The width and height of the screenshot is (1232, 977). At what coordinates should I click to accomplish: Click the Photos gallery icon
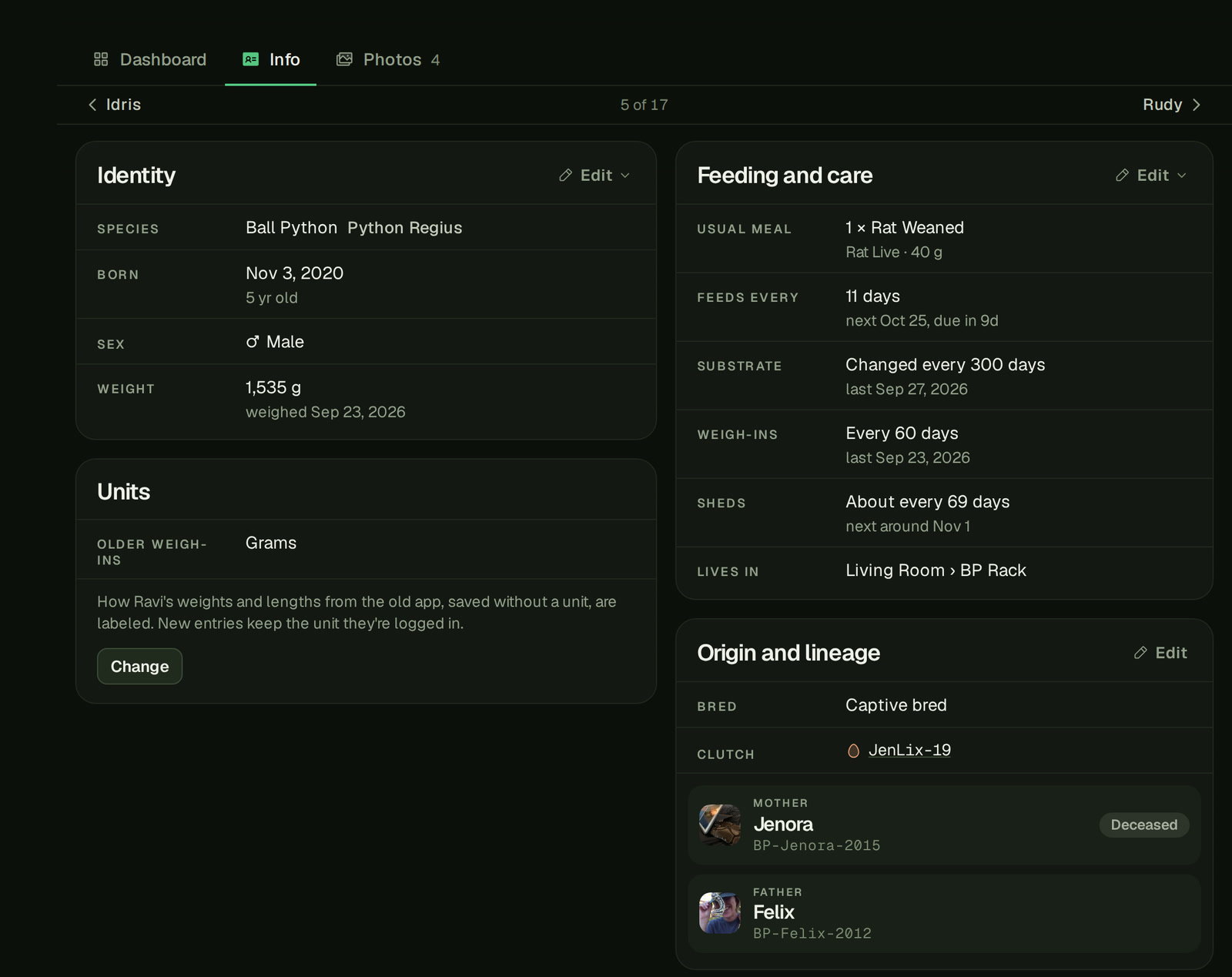tap(344, 59)
